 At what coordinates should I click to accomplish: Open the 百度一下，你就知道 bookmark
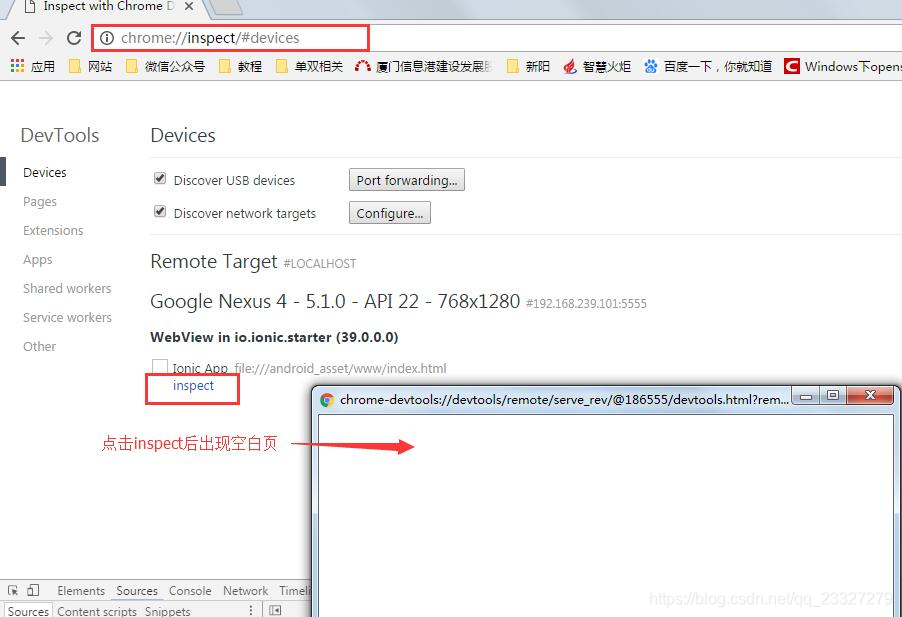(x=708, y=66)
